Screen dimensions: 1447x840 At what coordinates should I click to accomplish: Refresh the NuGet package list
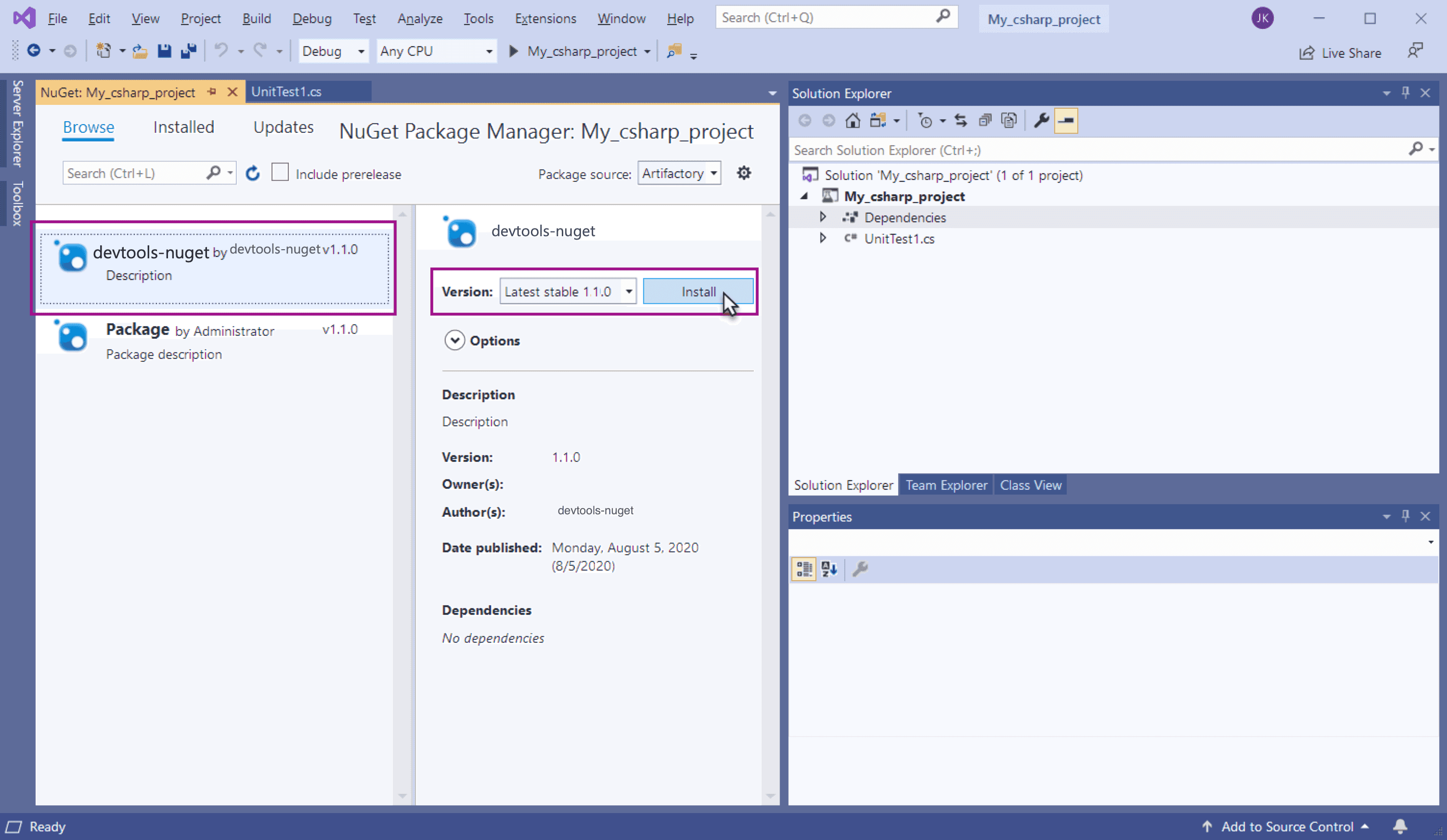(x=253, y=173)
